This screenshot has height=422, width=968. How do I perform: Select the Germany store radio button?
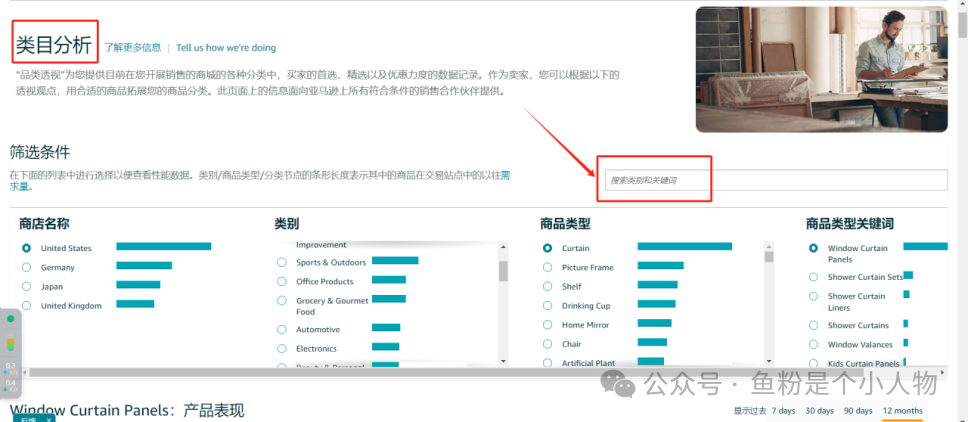[x=27, y=267]
